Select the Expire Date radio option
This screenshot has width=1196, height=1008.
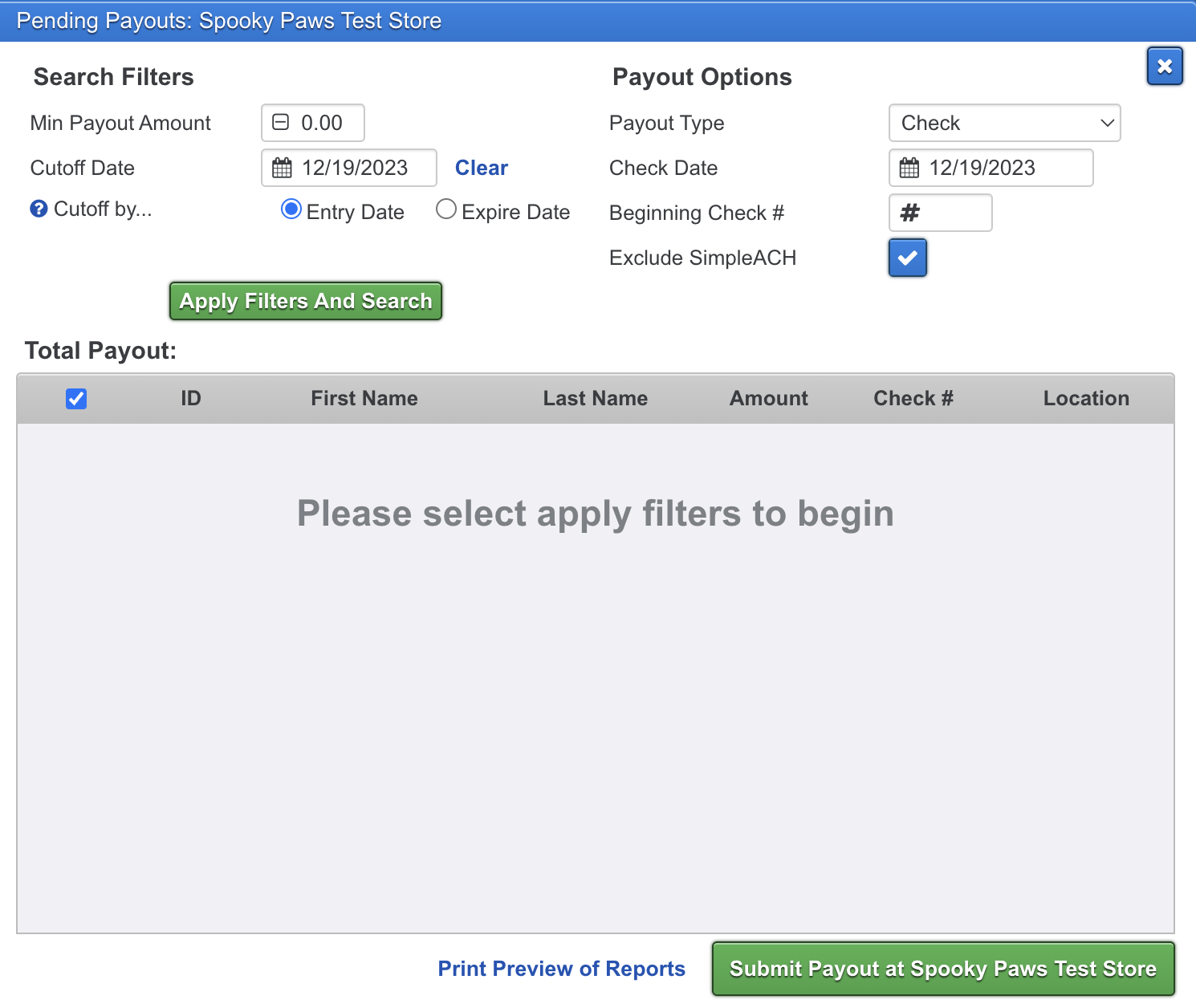click(x=446, y=210)
